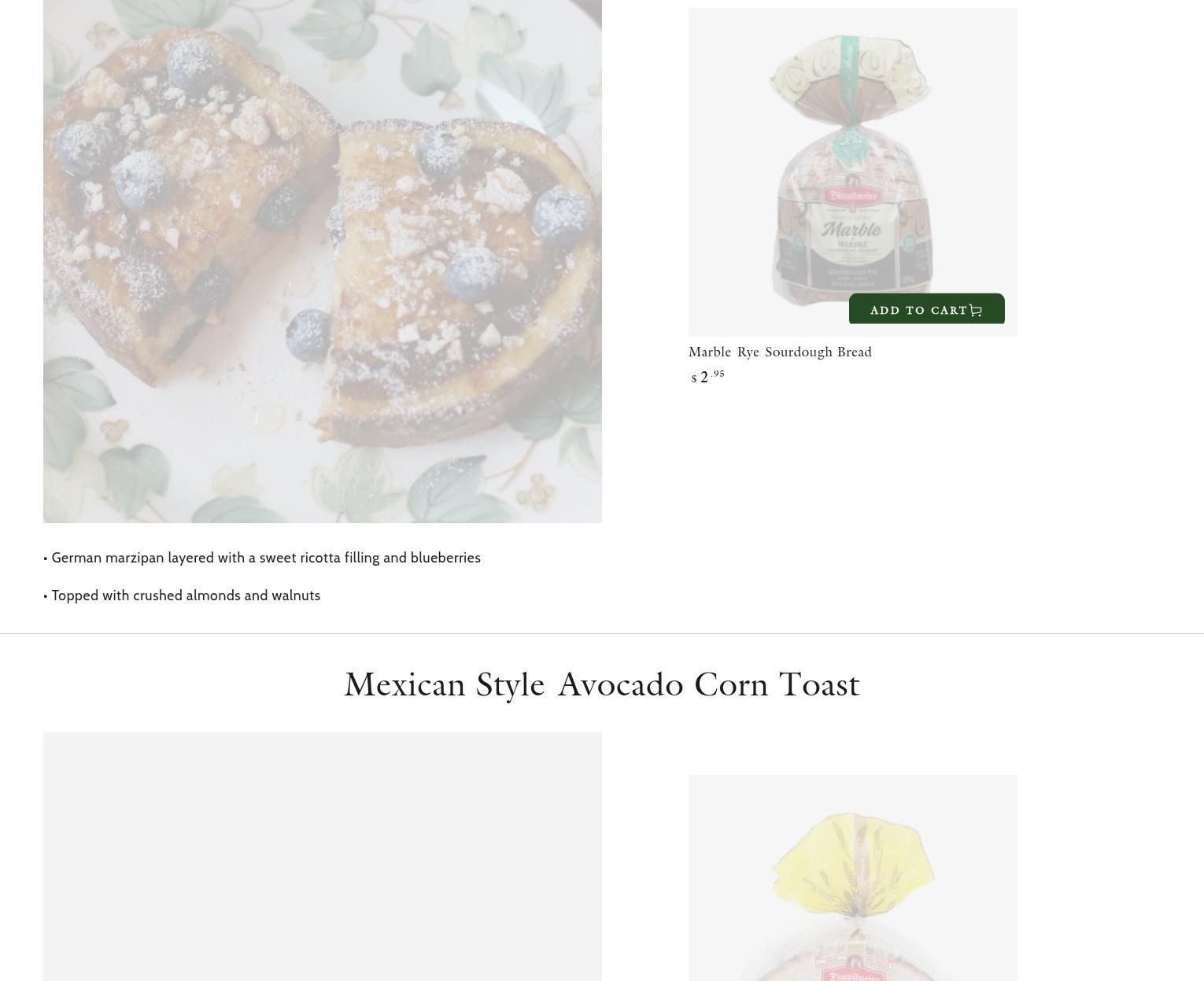The image size is (1204, 981).
Task: Click the cart icon in Add to Cart
Action: (976, 311)
